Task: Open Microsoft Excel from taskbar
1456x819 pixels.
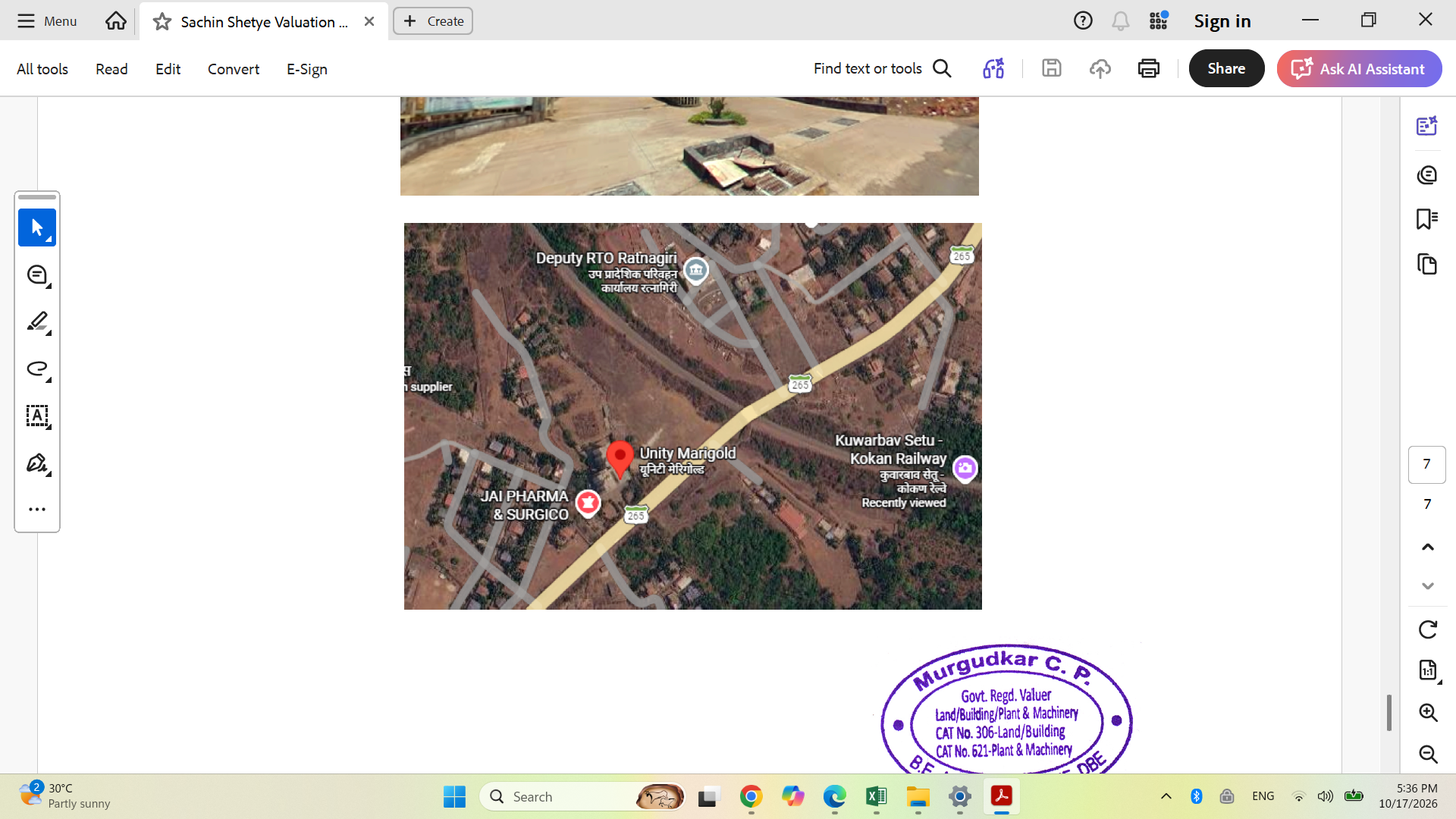Action: [x=876, y=796]
